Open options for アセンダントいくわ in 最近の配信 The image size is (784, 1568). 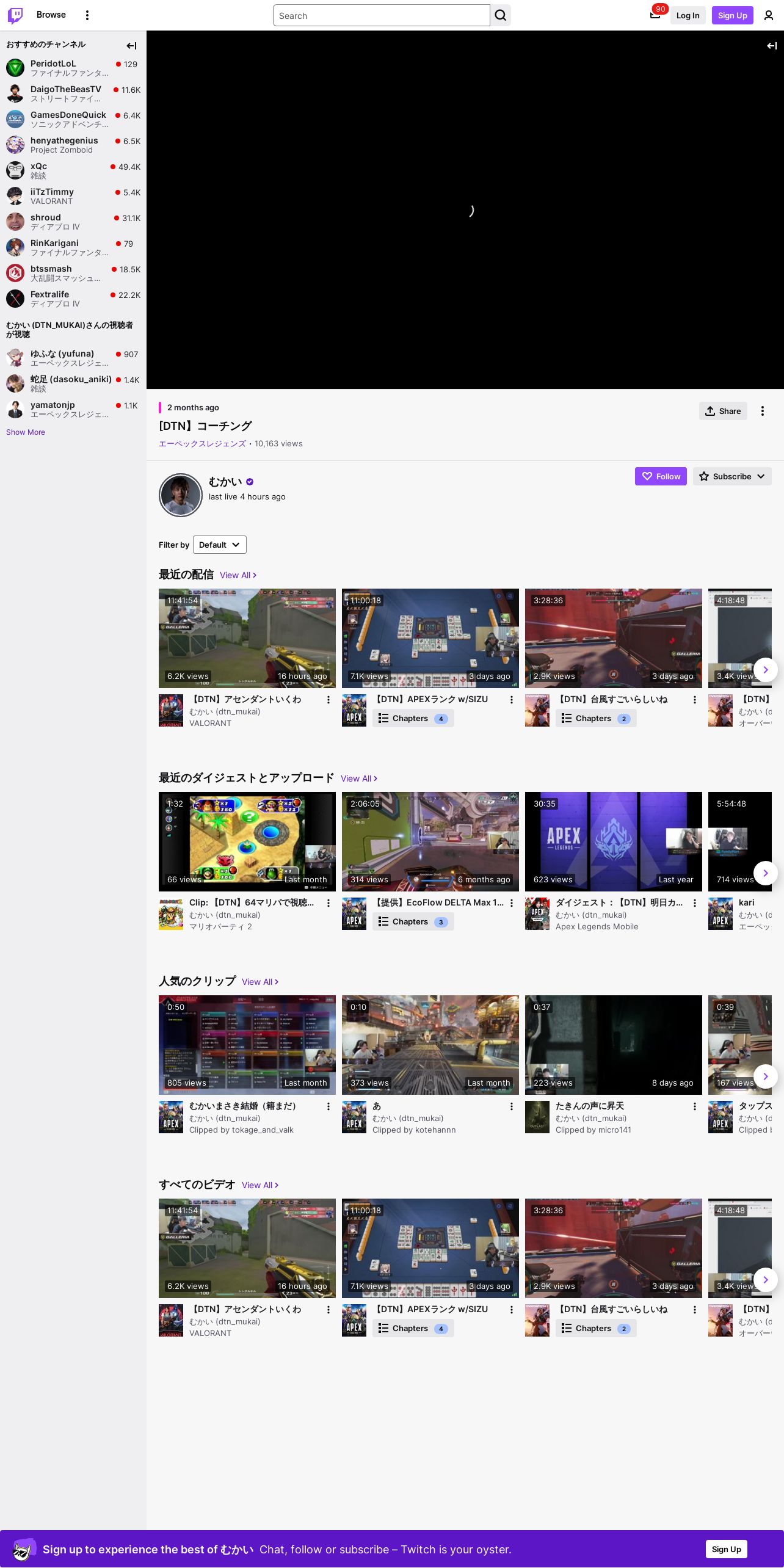328,700
